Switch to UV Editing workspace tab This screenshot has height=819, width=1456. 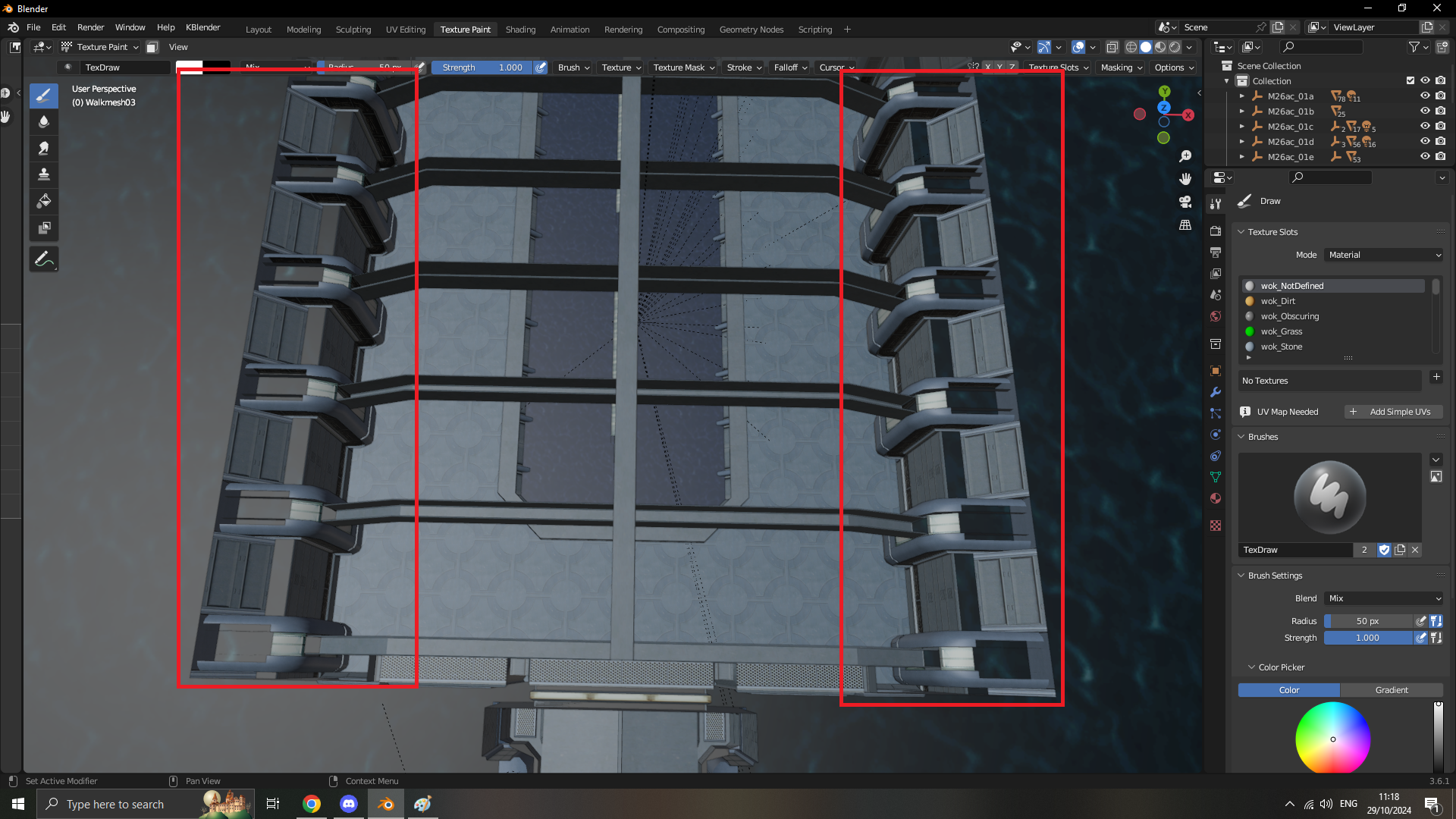pos(405,28)
